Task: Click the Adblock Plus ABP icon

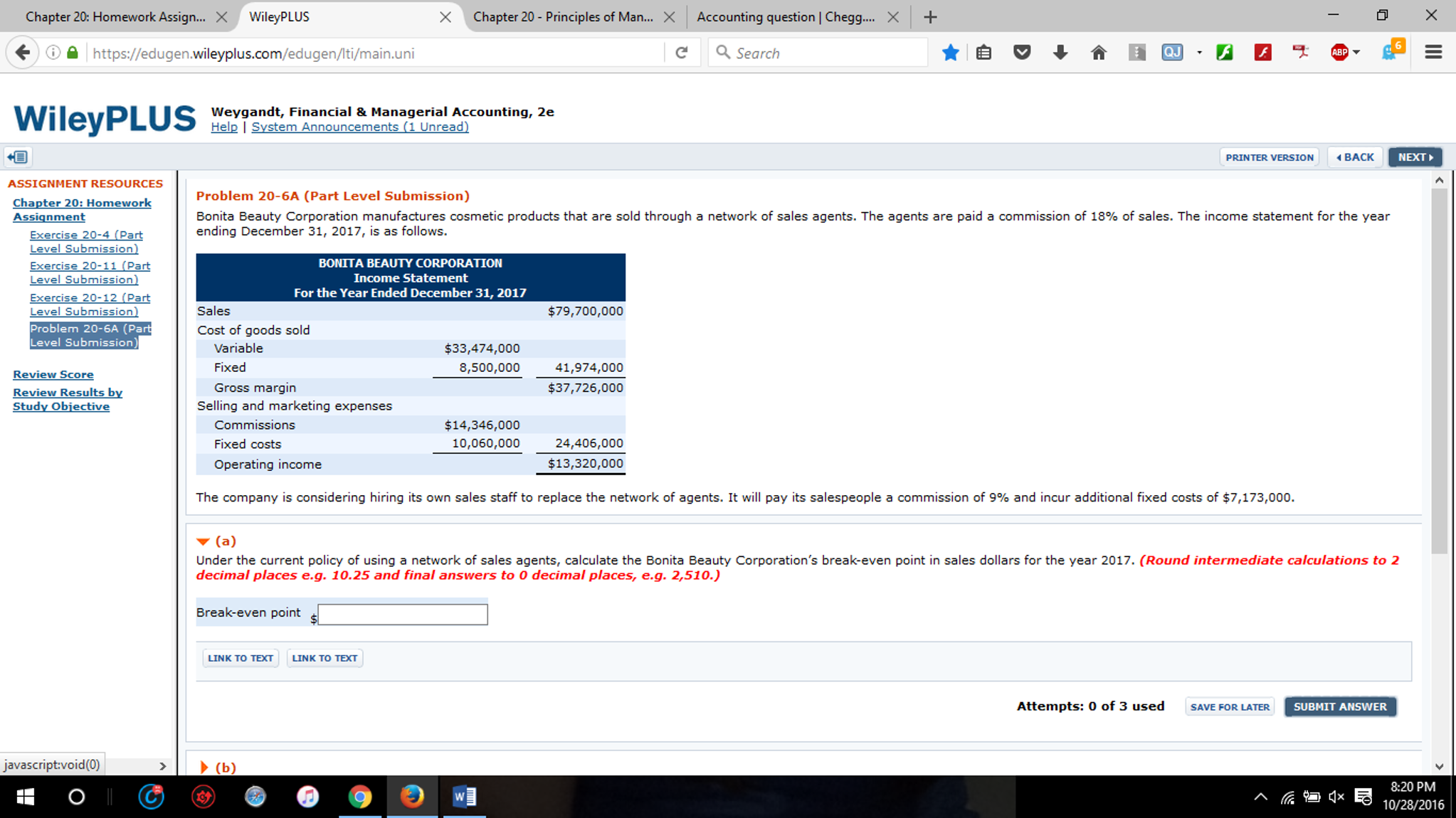Action: (x=1339, y=53)
